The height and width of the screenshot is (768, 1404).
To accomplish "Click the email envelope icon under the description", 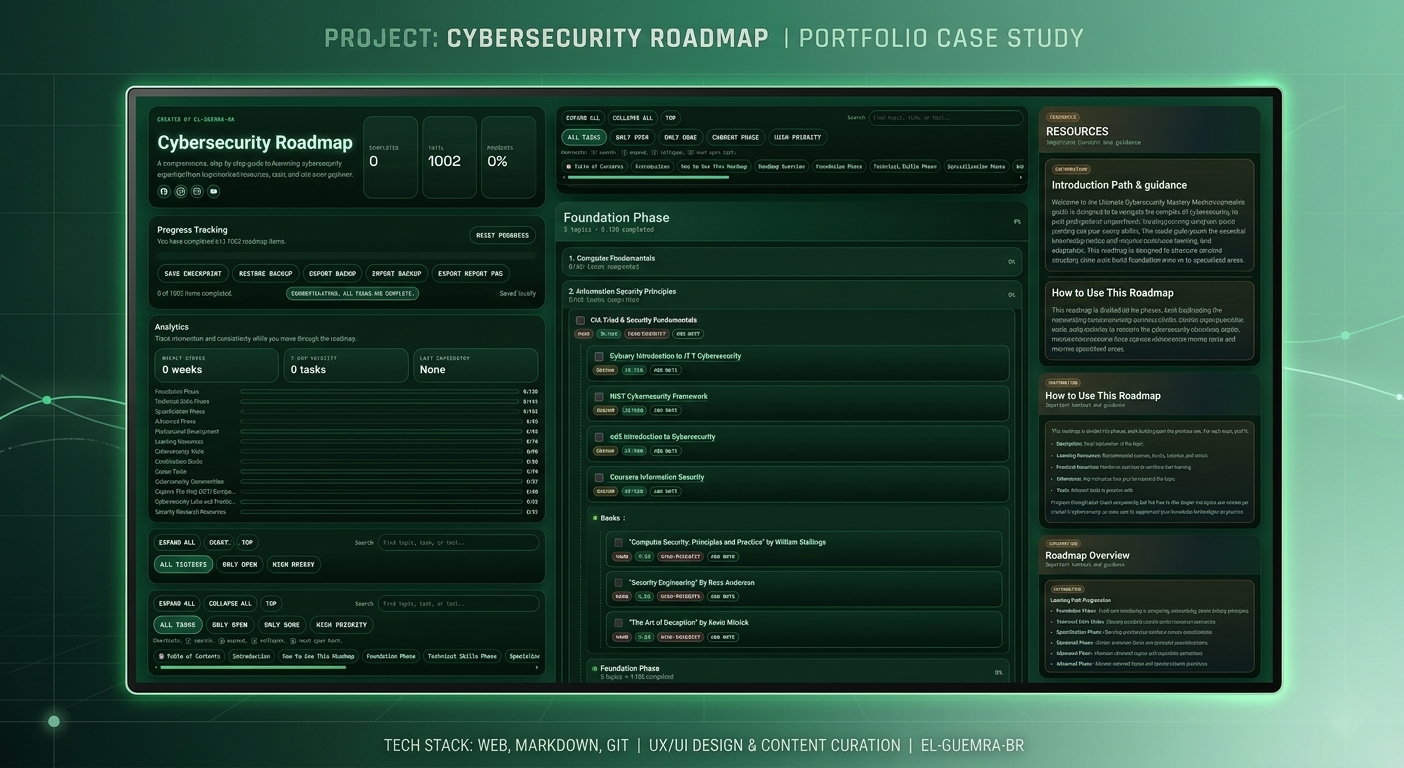I will tap(213, 191).
